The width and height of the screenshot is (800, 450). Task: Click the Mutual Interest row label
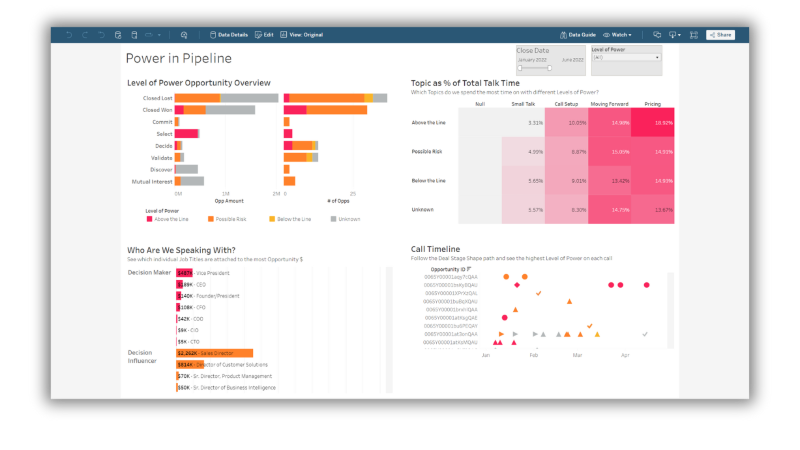coord(152,182)
